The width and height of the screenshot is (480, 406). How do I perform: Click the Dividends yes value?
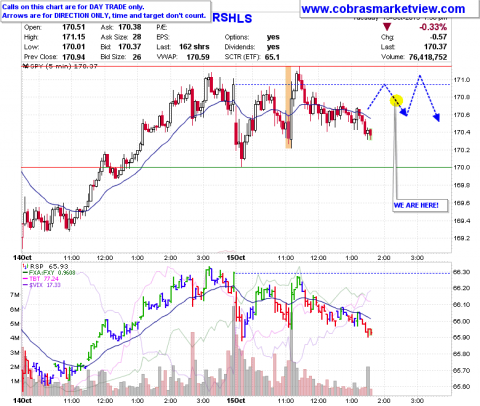[x=273, y=47]
